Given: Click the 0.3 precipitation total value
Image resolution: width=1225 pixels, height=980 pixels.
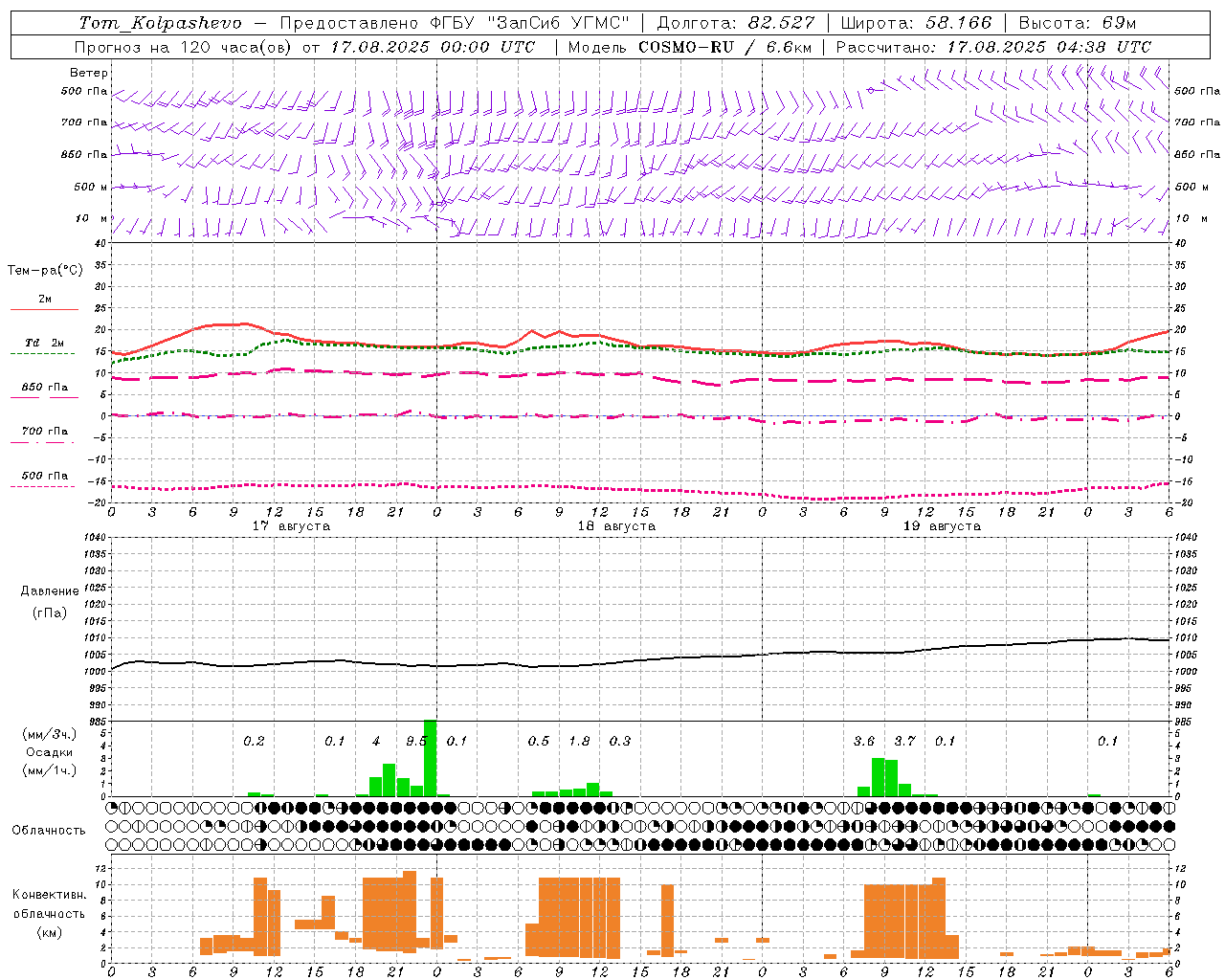Looking at the screenshot, I should [x=620, y=741].
